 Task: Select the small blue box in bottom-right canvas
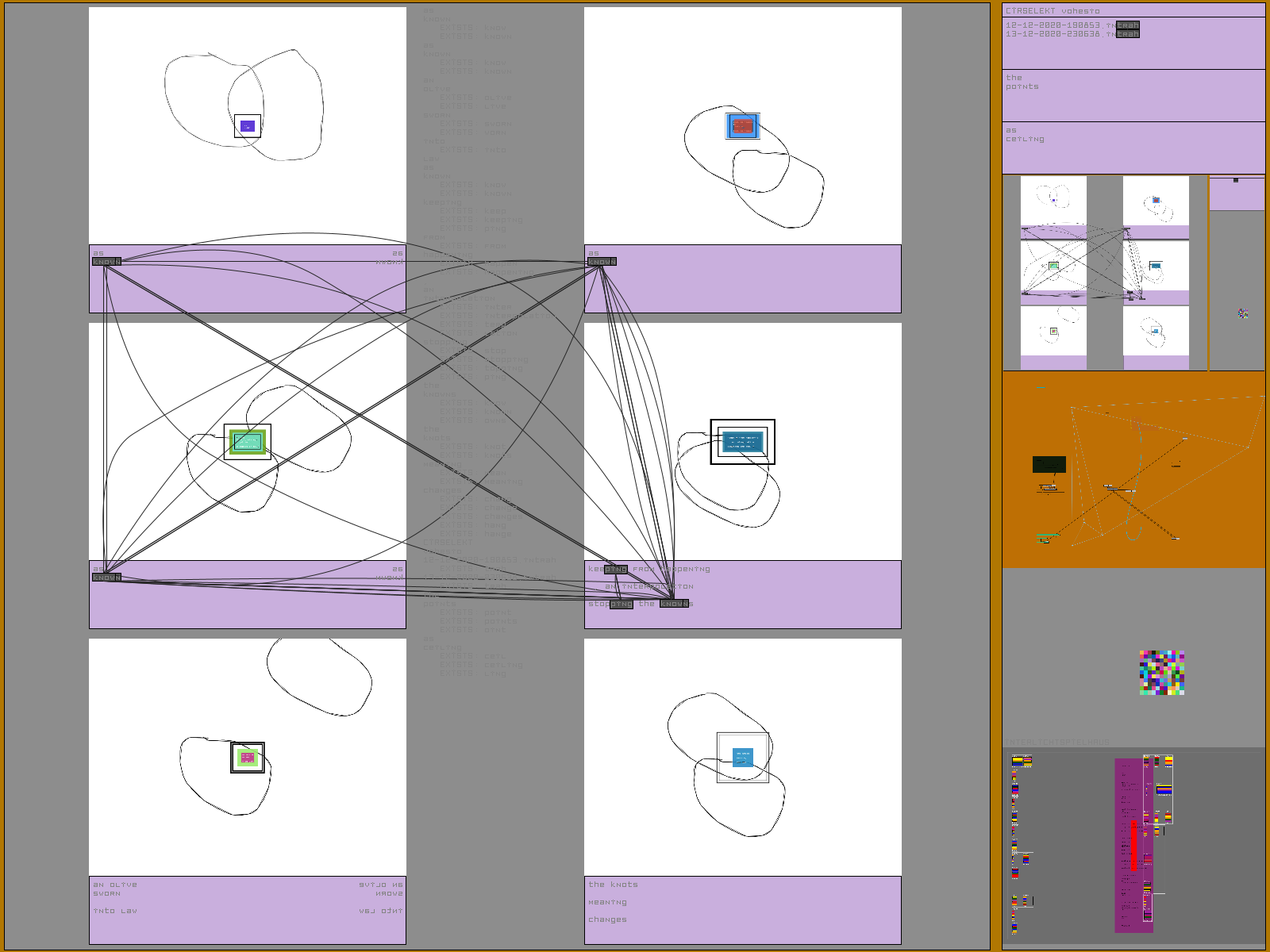click(742, 758)
